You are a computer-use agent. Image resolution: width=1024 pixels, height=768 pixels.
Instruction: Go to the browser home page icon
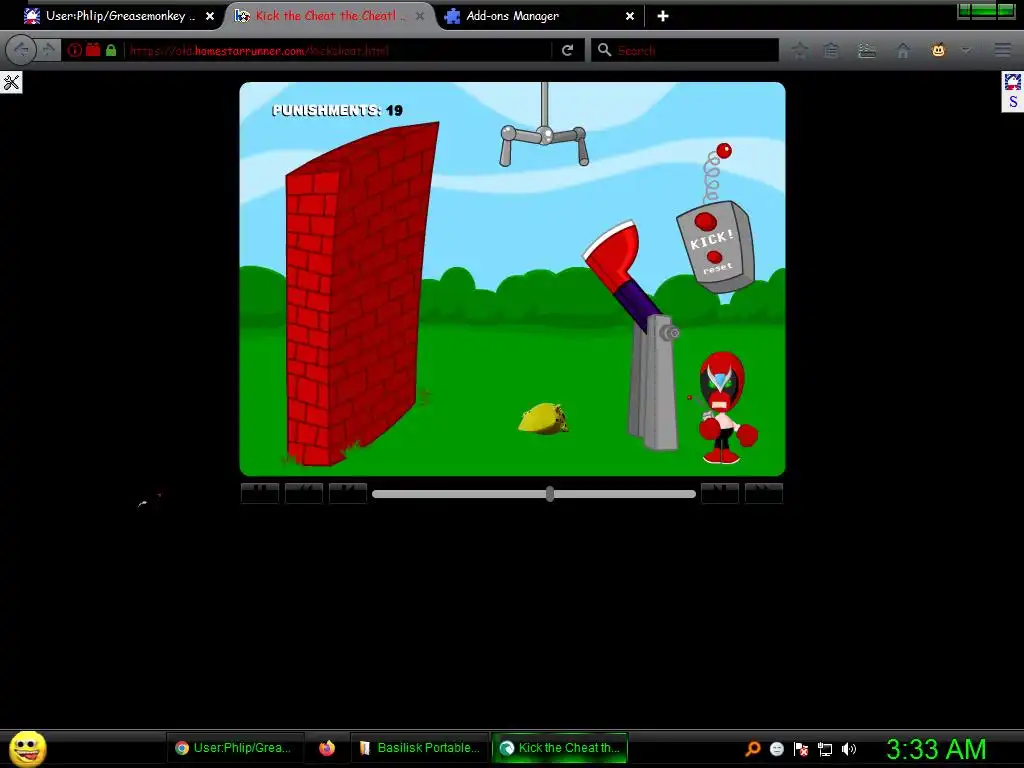point(903,50)
